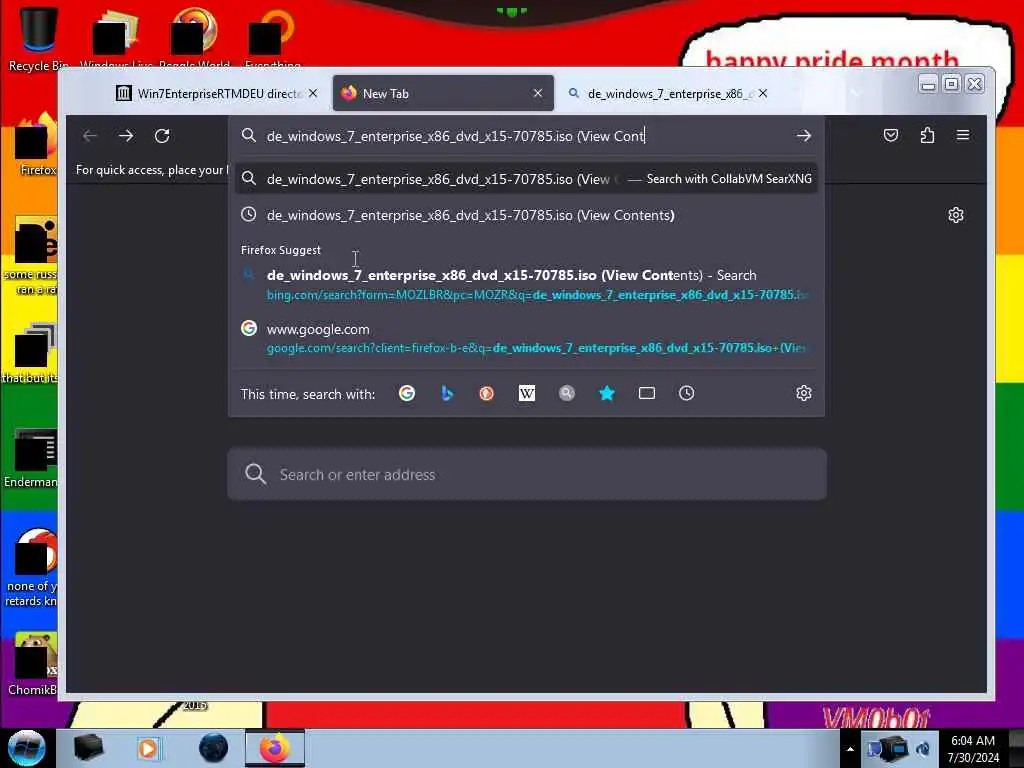The height and width of the screenshot is (768, 1024).
Task: Select the New Tab tab
Action: [x=443, y=93]
